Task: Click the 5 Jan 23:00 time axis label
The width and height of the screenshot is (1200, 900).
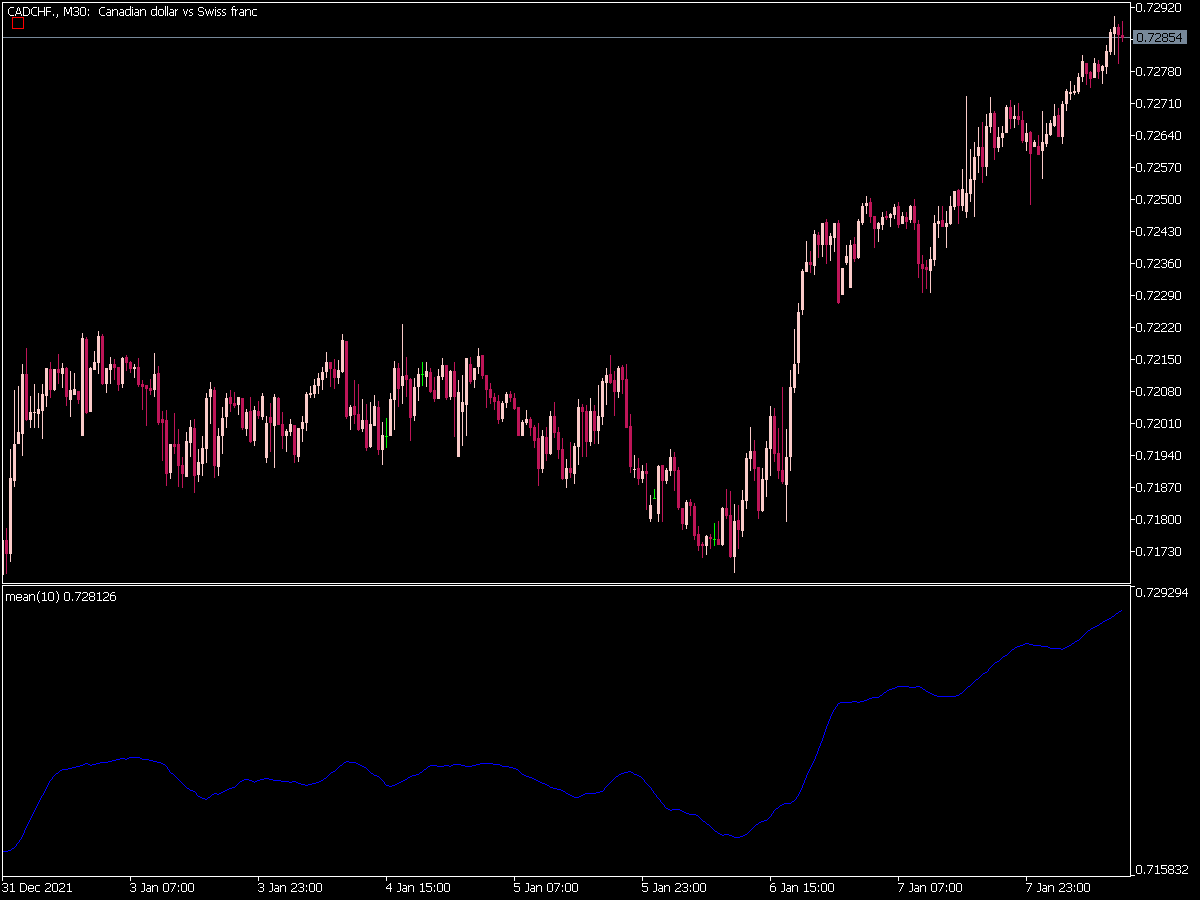Action: coord(674,887)
